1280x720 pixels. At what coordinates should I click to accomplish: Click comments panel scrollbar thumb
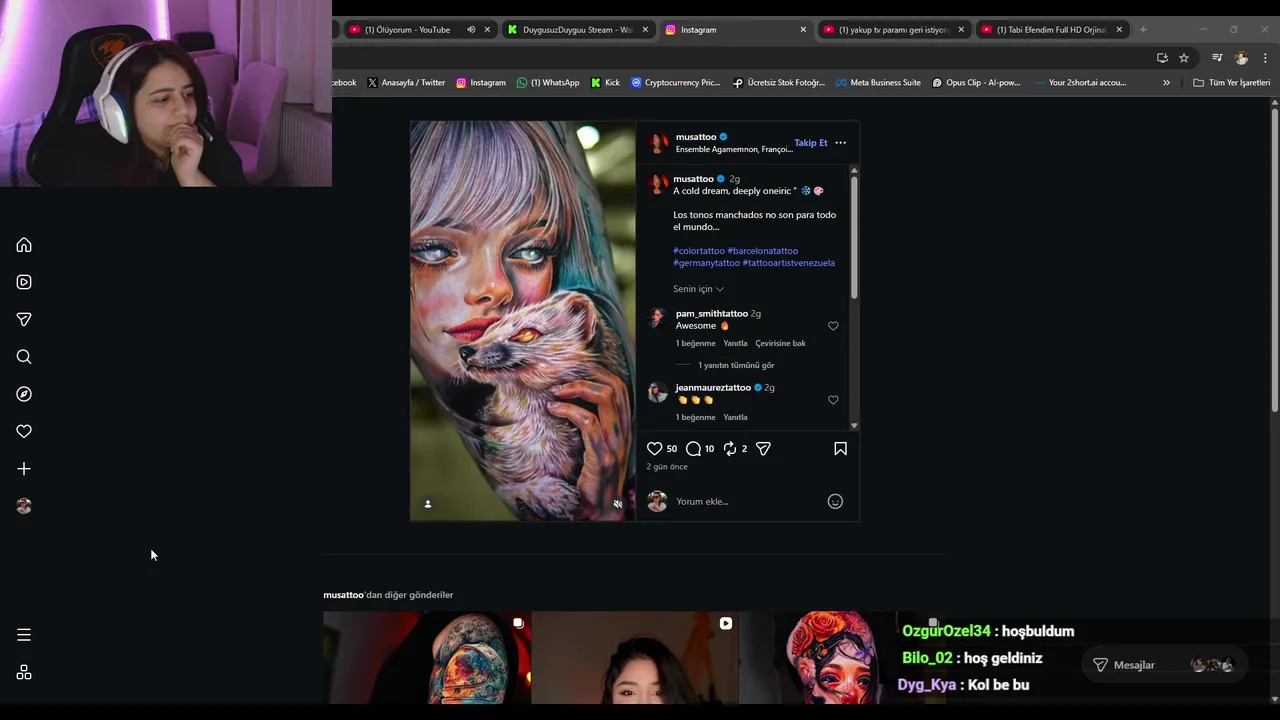pos(854,237)
